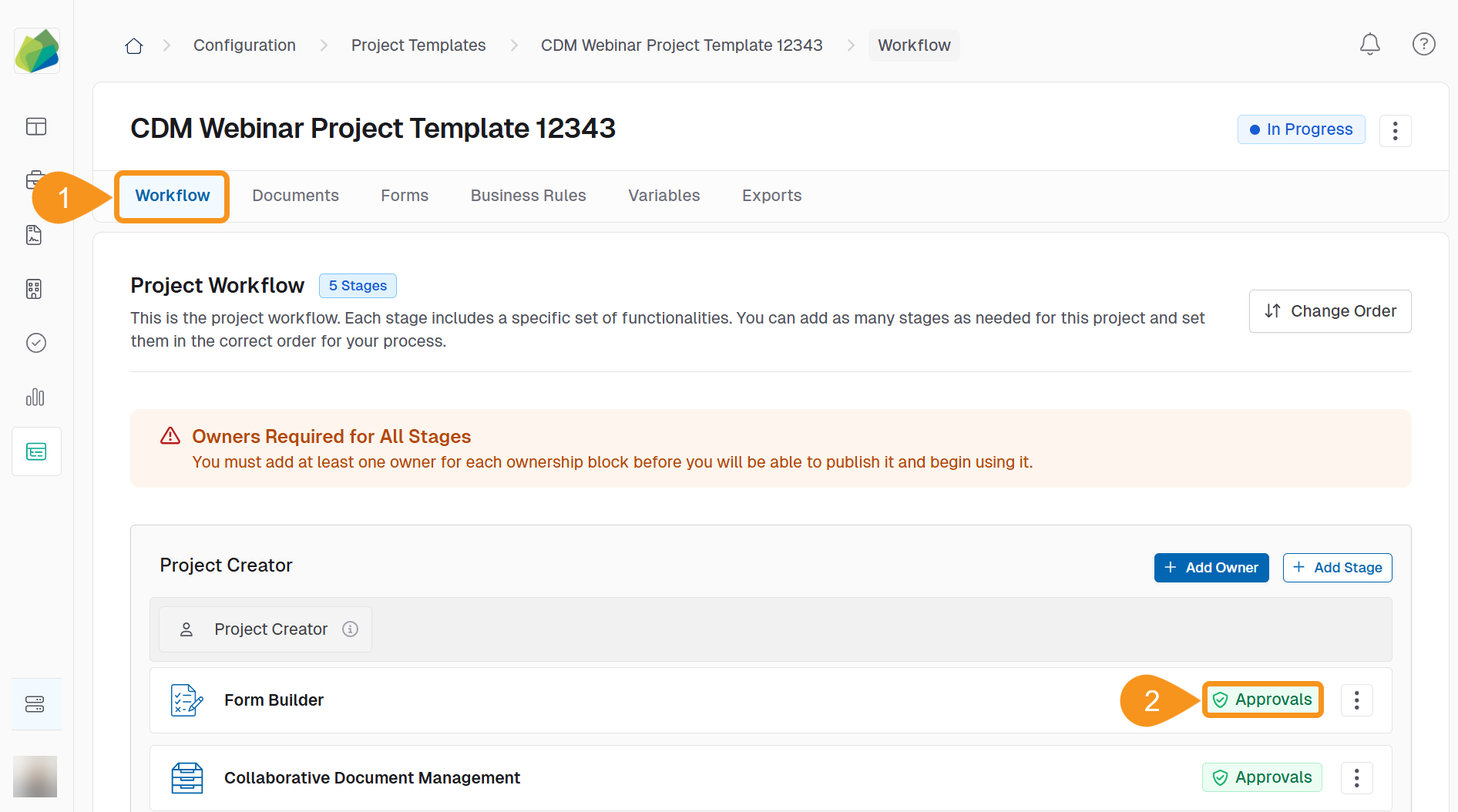Click the server icon at the sidebar bottom
Viewport: 1458px width, 812px height.
coord(35,703)
